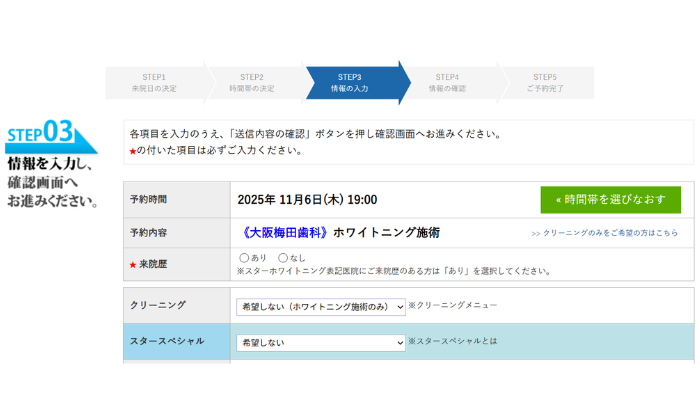Image resolution: width=700 pixels, height=420 pixels.
Task: Expand the スタースペシャル dropdown showing 希望しない
Action: [320, 342]
